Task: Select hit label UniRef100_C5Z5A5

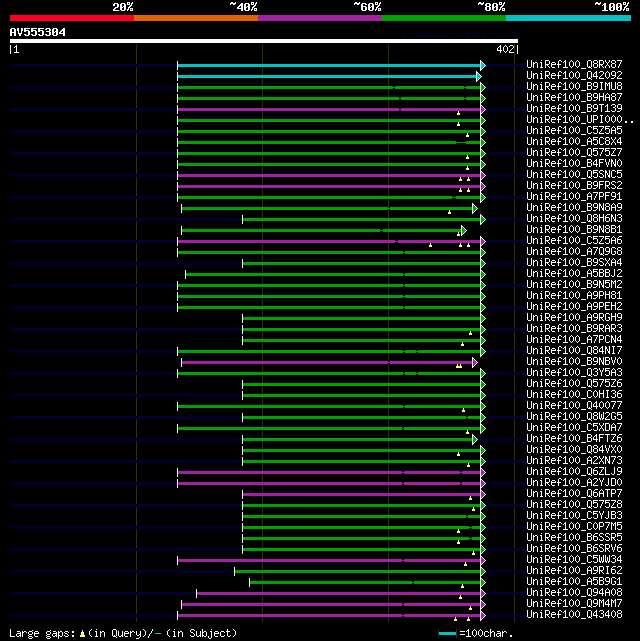Action: 574,130
